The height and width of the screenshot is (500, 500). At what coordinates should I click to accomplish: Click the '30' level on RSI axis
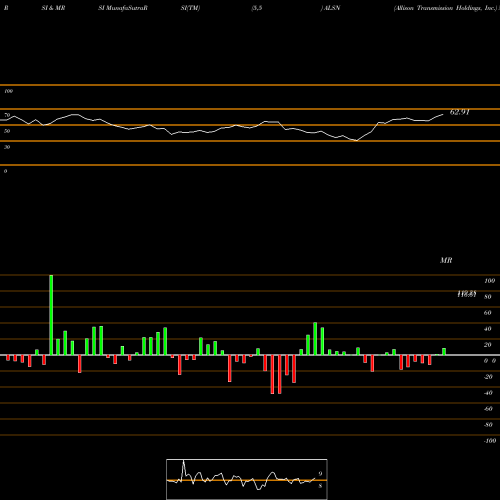pos(7,147)
